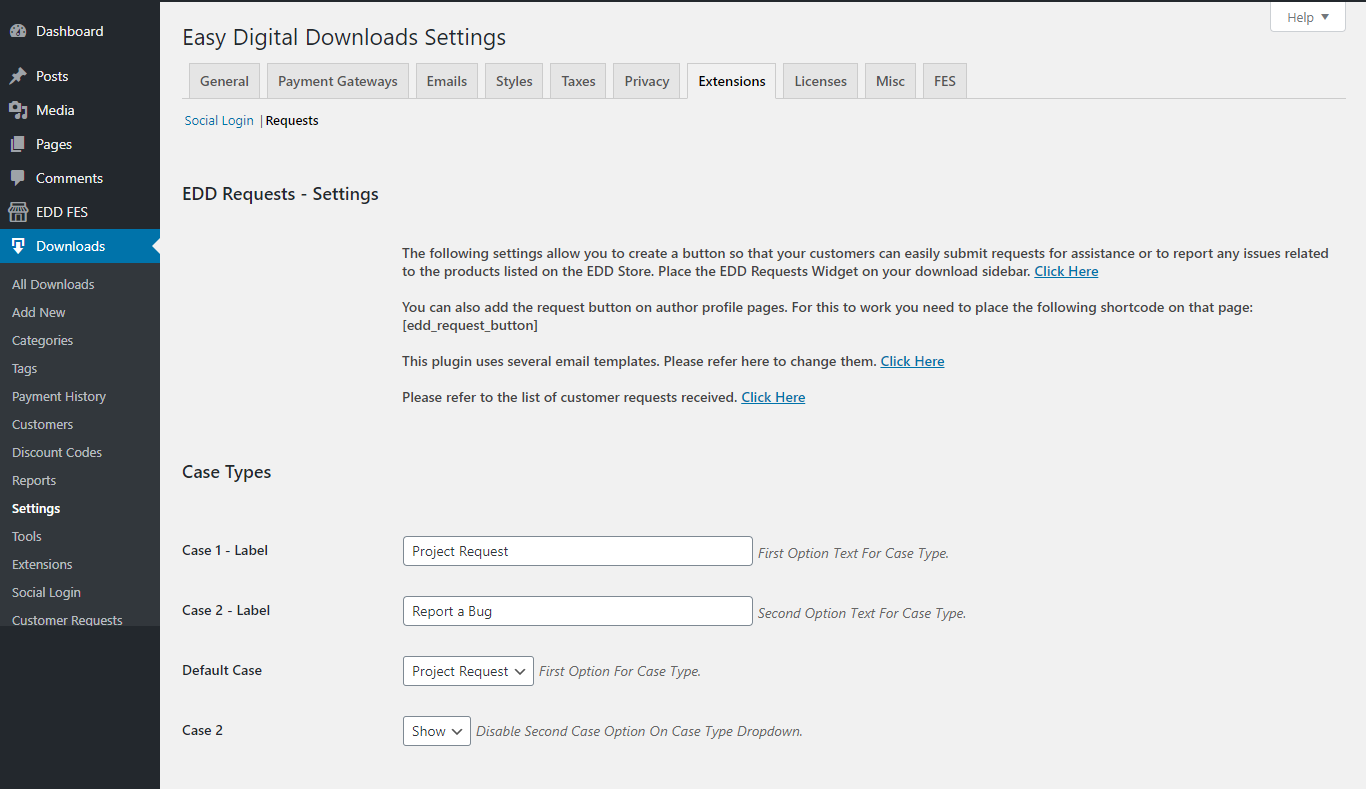This screenshot has height=789, width=1366.
Task: Click the Media library icon
Action: click(18, 110)
